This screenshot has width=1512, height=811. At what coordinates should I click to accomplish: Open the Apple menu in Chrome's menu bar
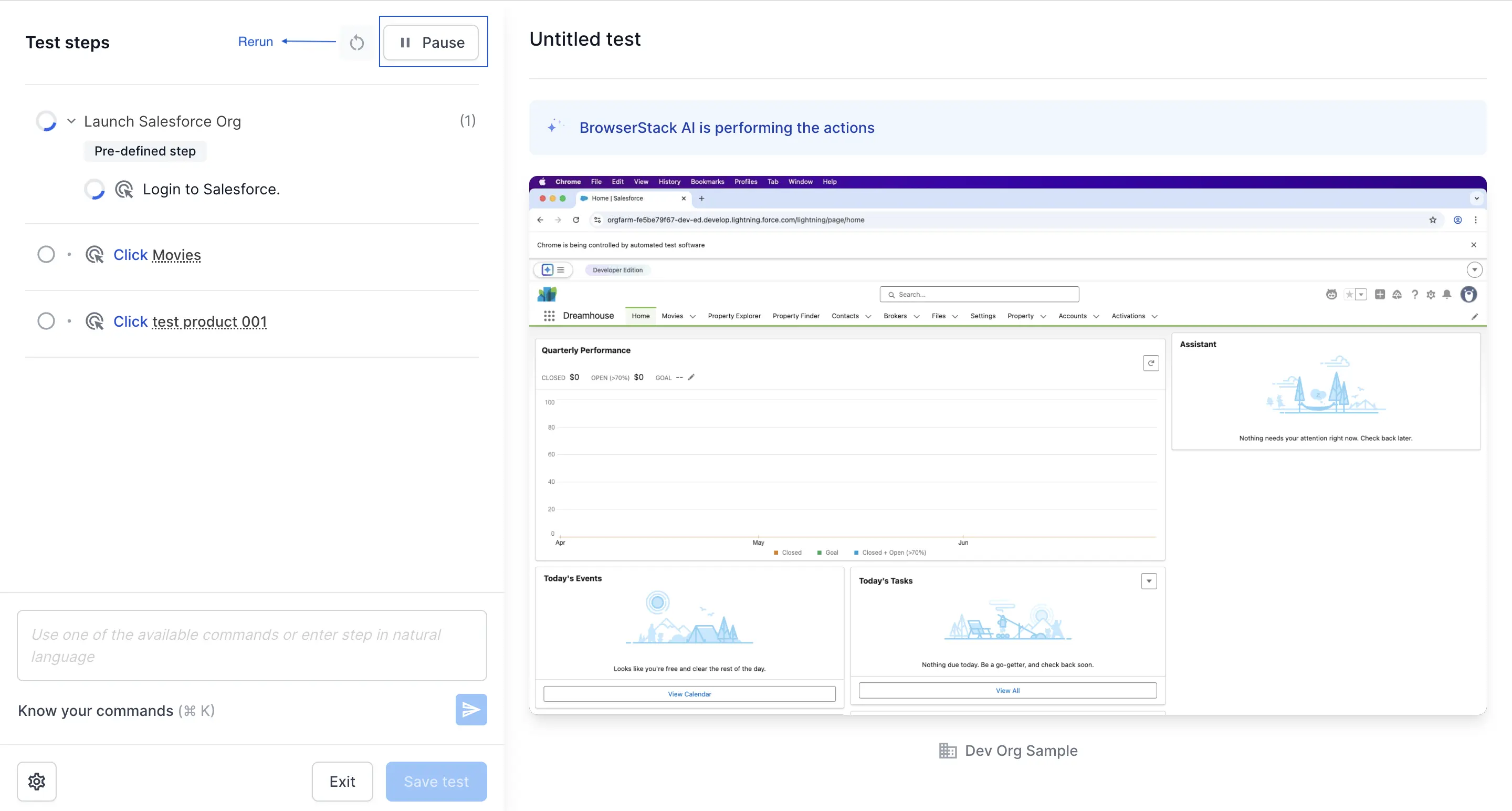(x=542, y=181)
